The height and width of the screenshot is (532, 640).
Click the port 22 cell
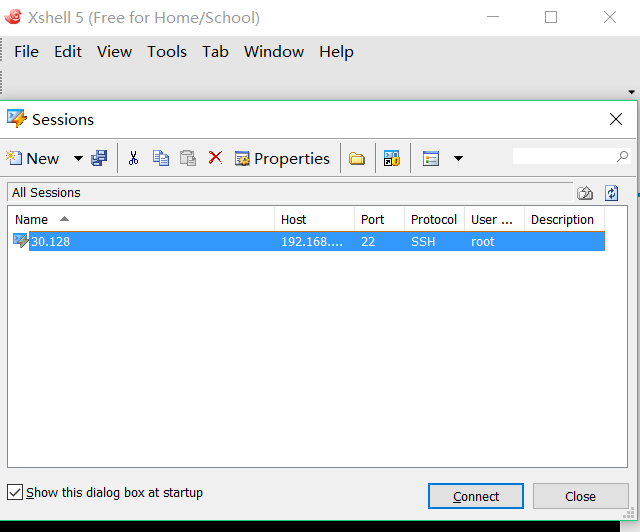point(368,242)
